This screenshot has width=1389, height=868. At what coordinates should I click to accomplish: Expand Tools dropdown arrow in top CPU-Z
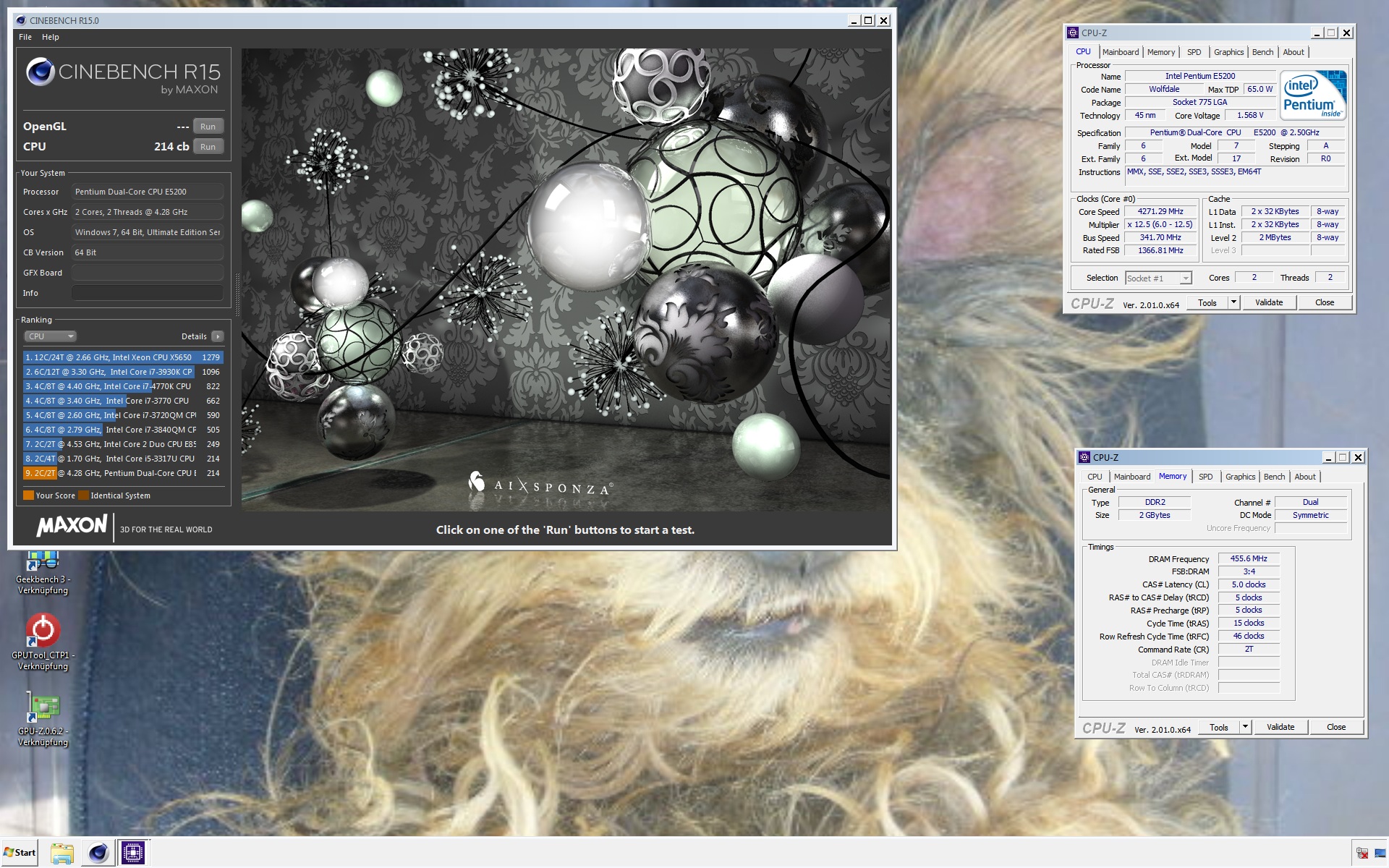[1234, 302]
